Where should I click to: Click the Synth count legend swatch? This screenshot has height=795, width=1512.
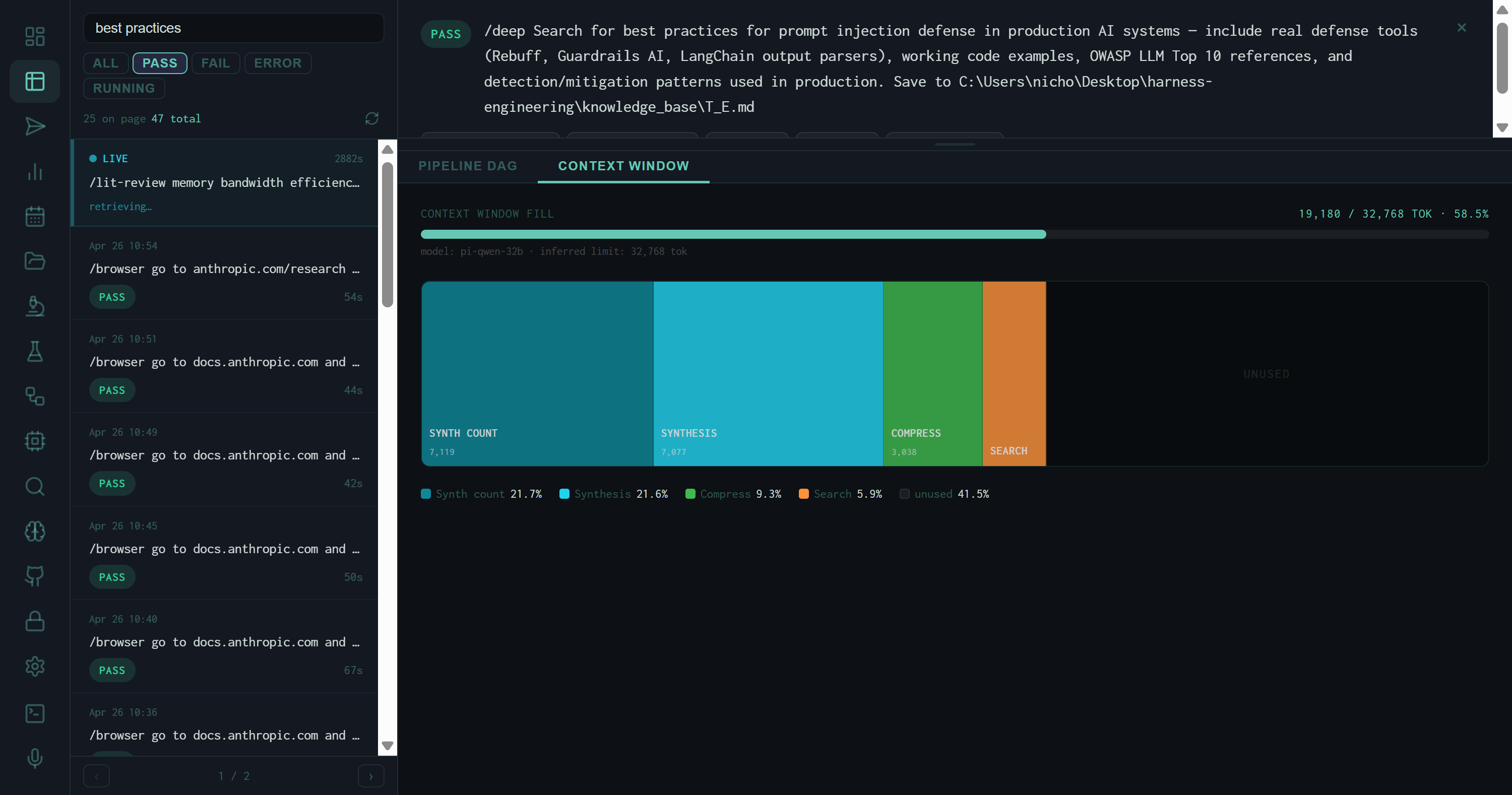coord(426,494)
